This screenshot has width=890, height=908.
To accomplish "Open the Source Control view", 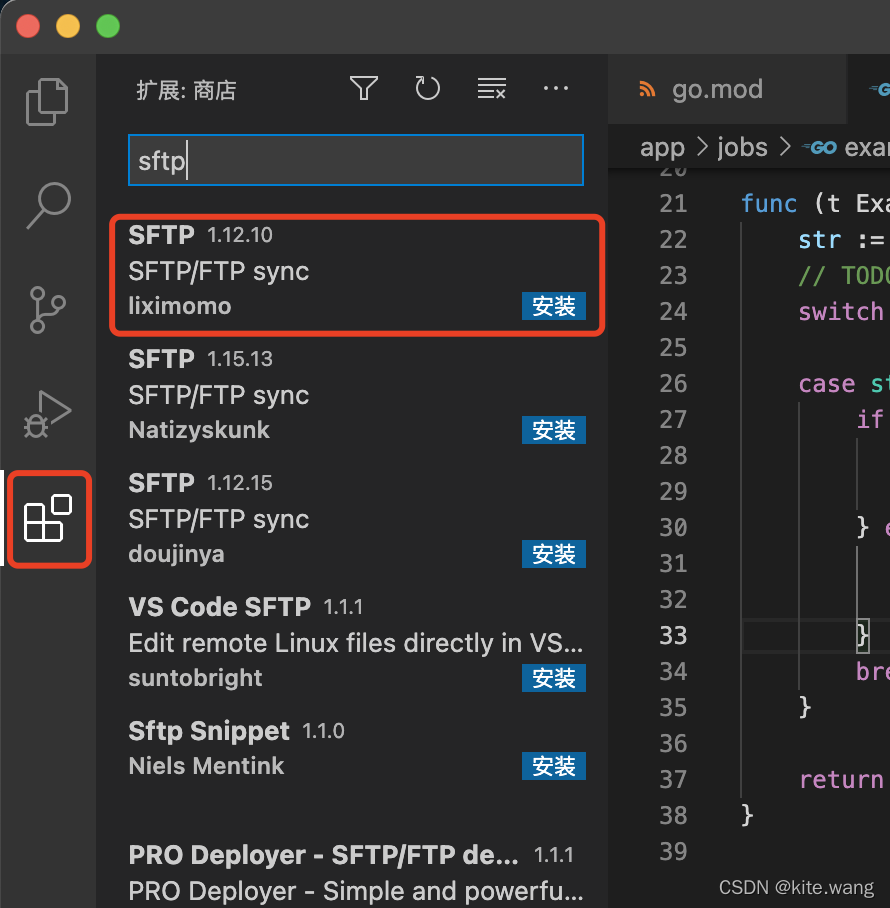I will [x=48, y=309].
